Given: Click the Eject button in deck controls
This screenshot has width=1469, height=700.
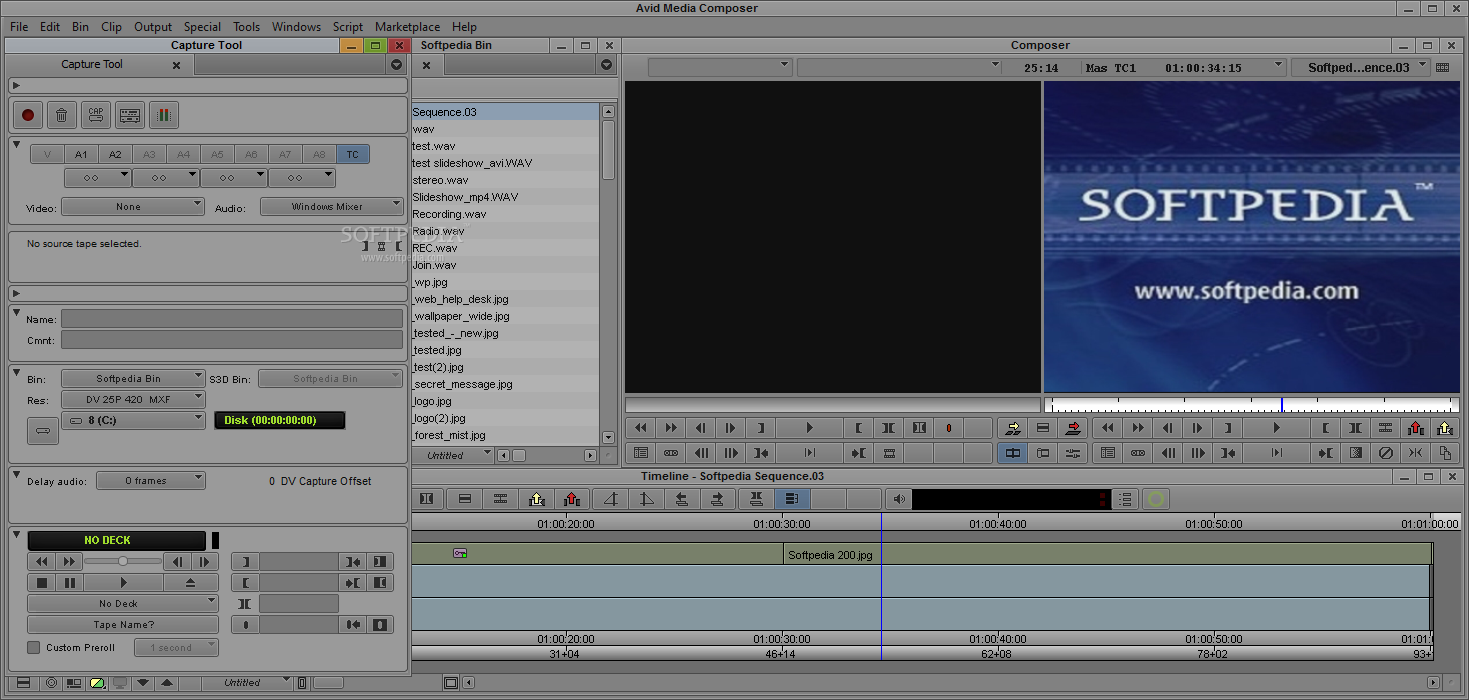Looking at the screenshot, I should pos(191,582).
